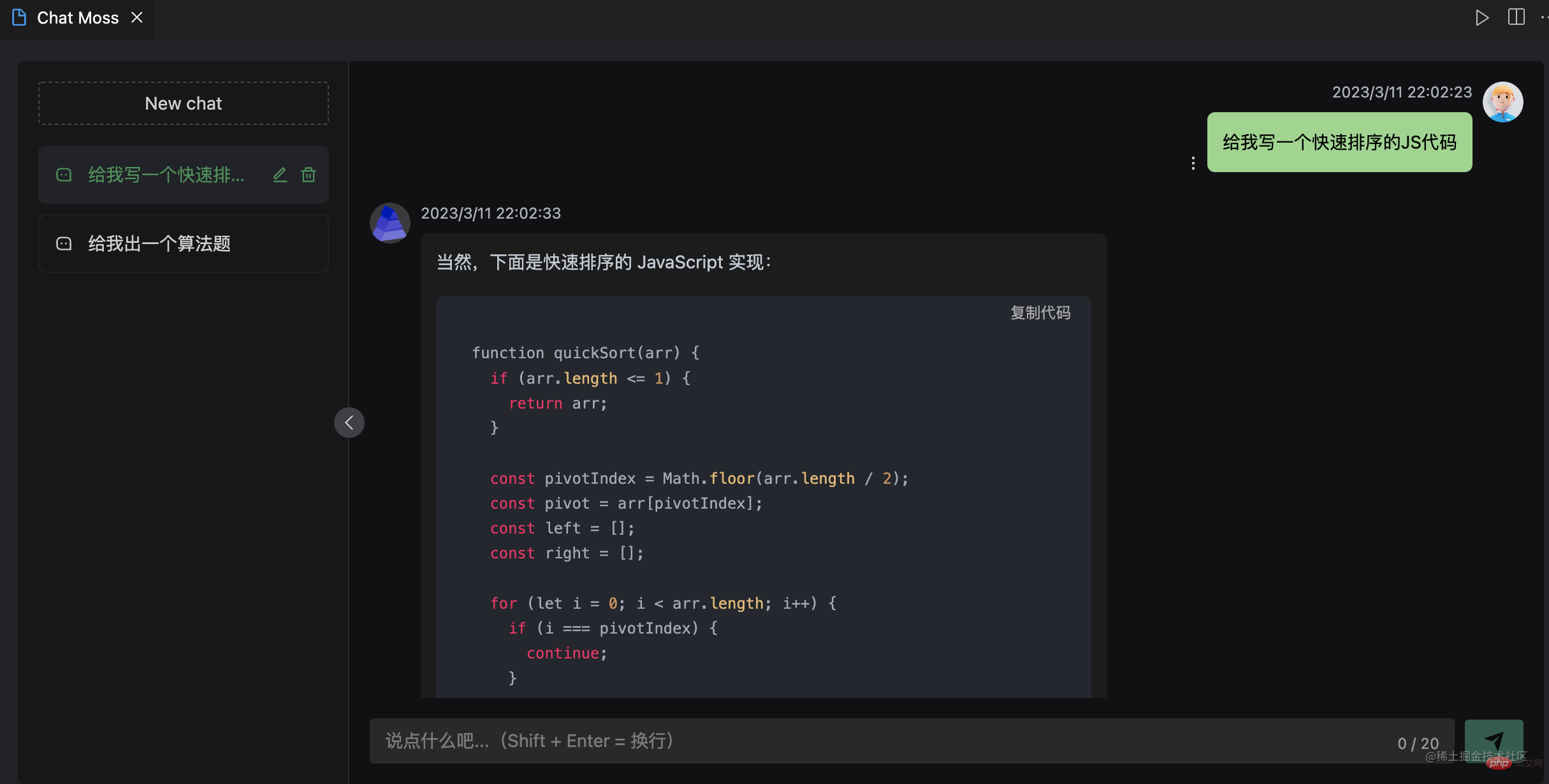Start a New chat
Image resolution: width=1549 pixels, height=784 pixels.
183,103
